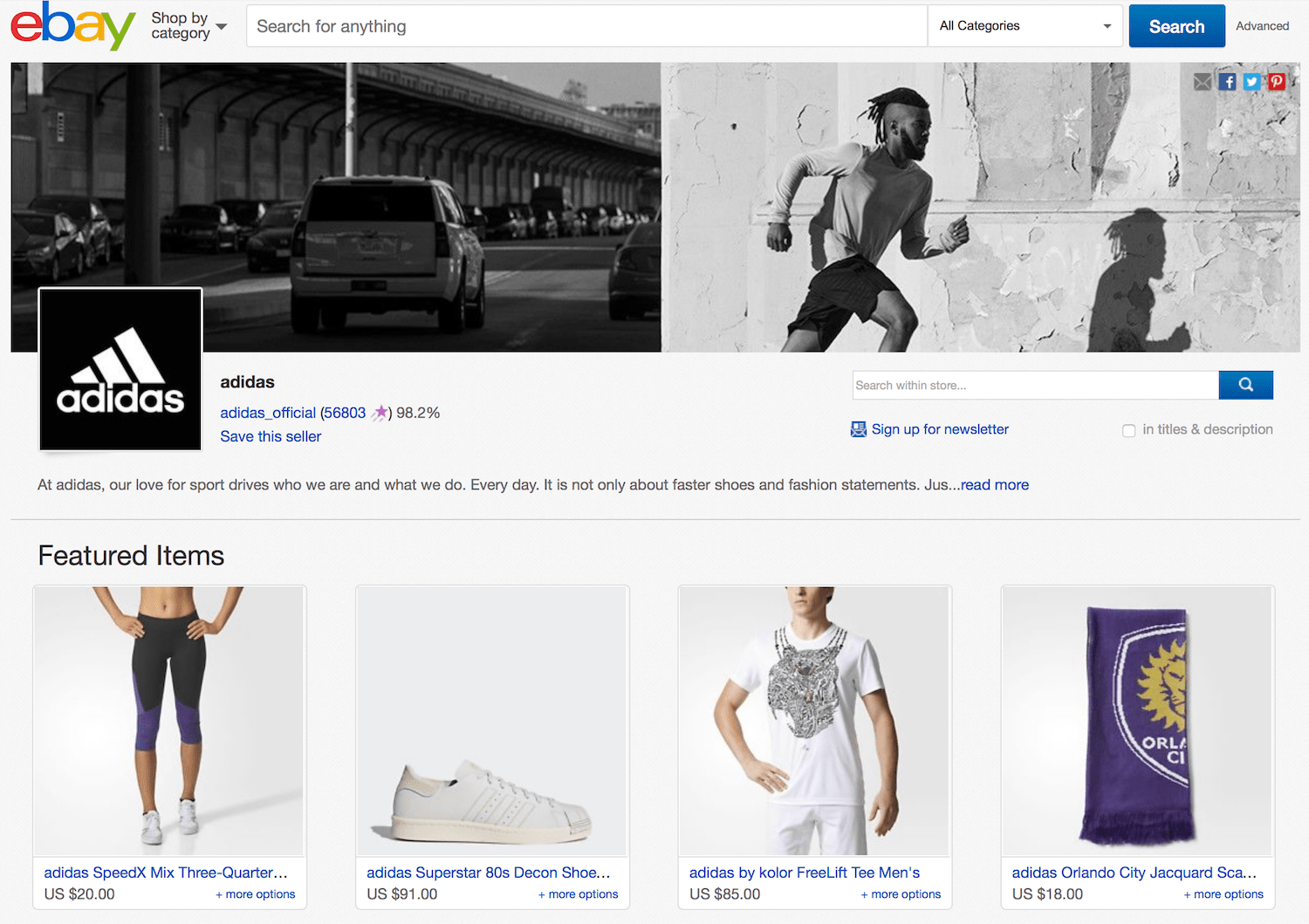Enable in titles & description checkbox

pyautogui.click(x=1128, y=430)
